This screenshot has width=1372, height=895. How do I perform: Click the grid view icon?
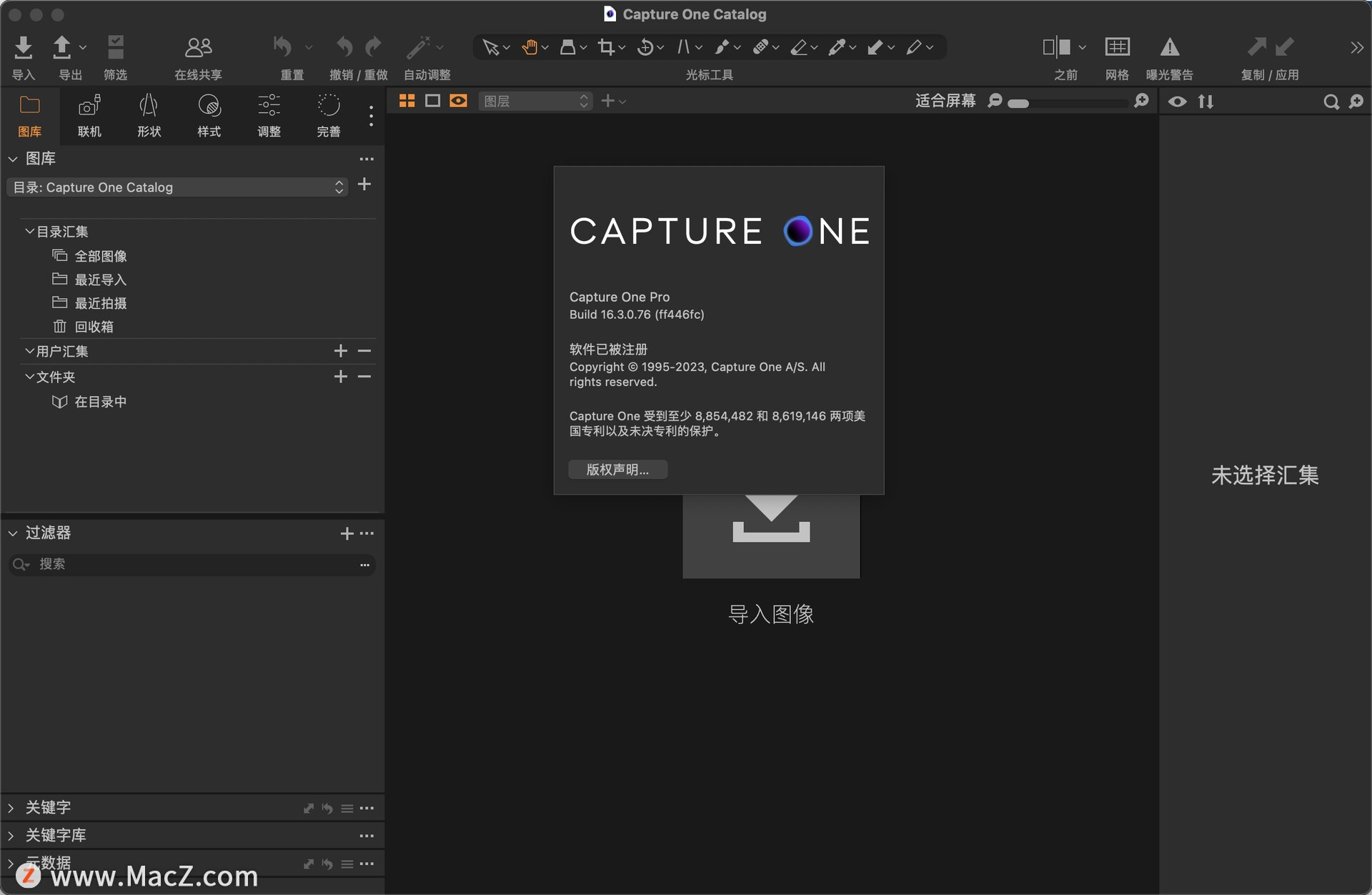(x=405, y=100)
